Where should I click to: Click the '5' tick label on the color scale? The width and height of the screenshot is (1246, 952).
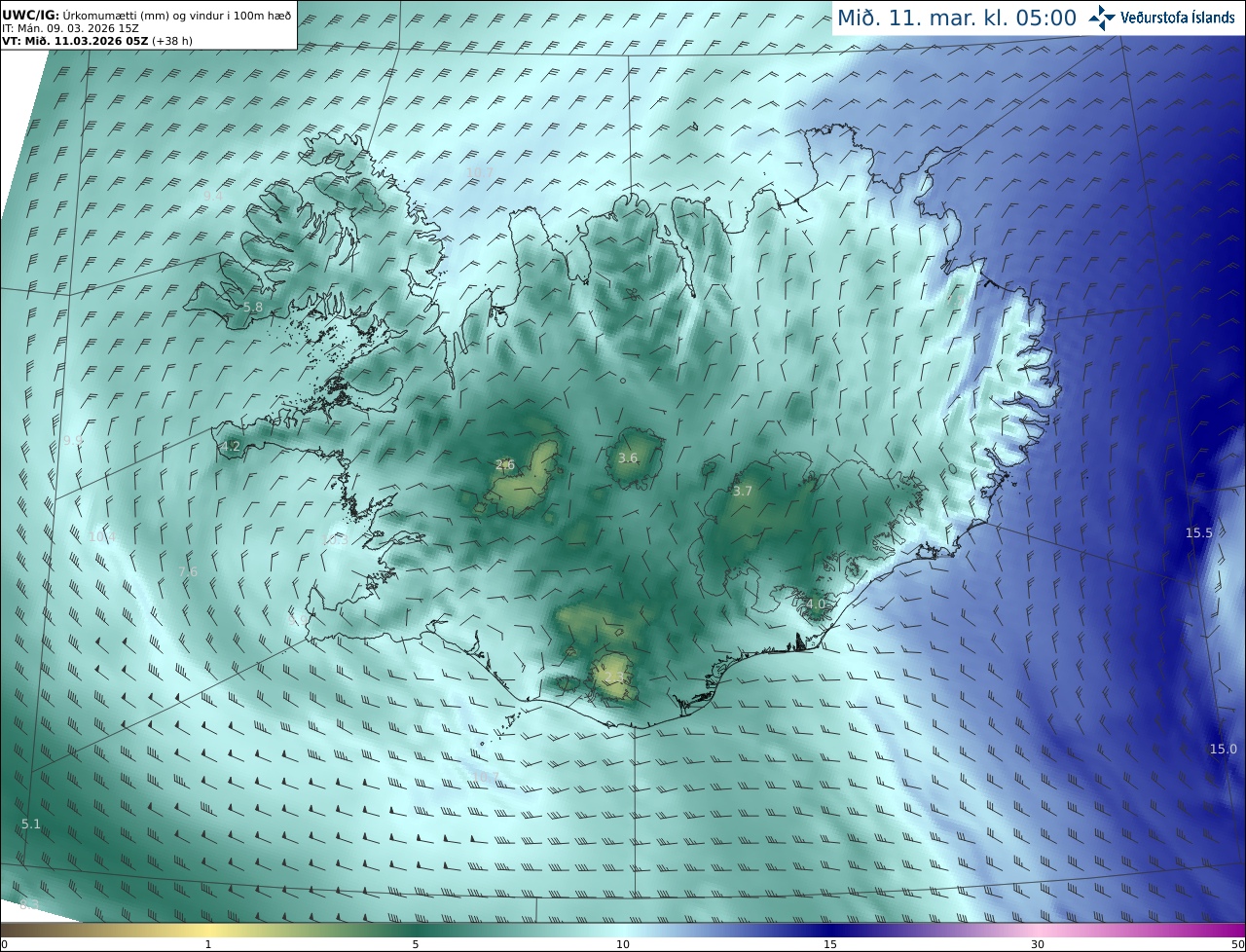416,944
